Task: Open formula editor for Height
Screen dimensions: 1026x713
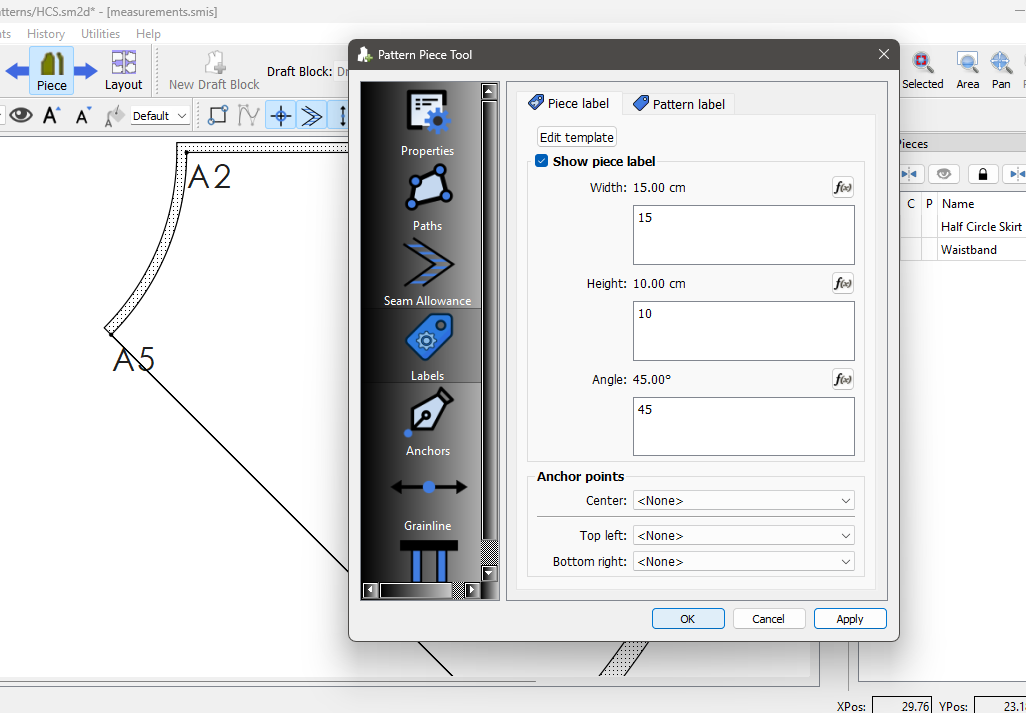Action: click(843, 284)
